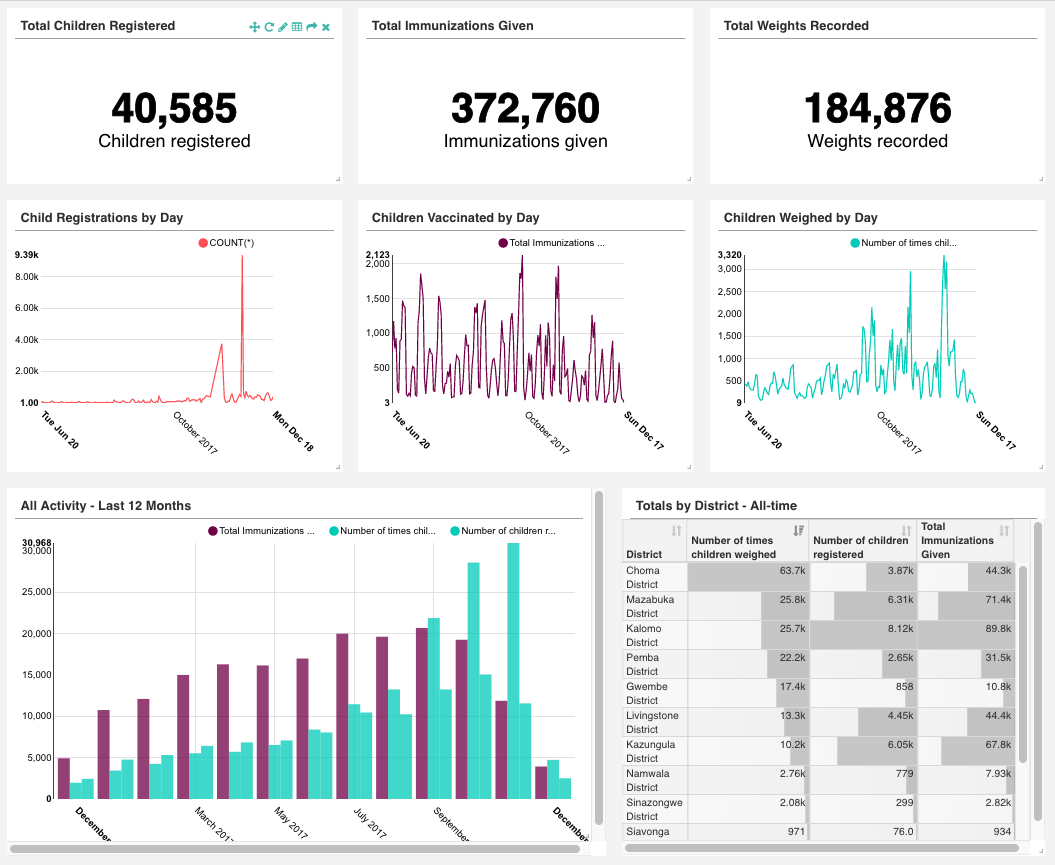Screen dimensions: 1055x865
Task: Click Children Vaccinated by Day title
Action: point(456,218)
